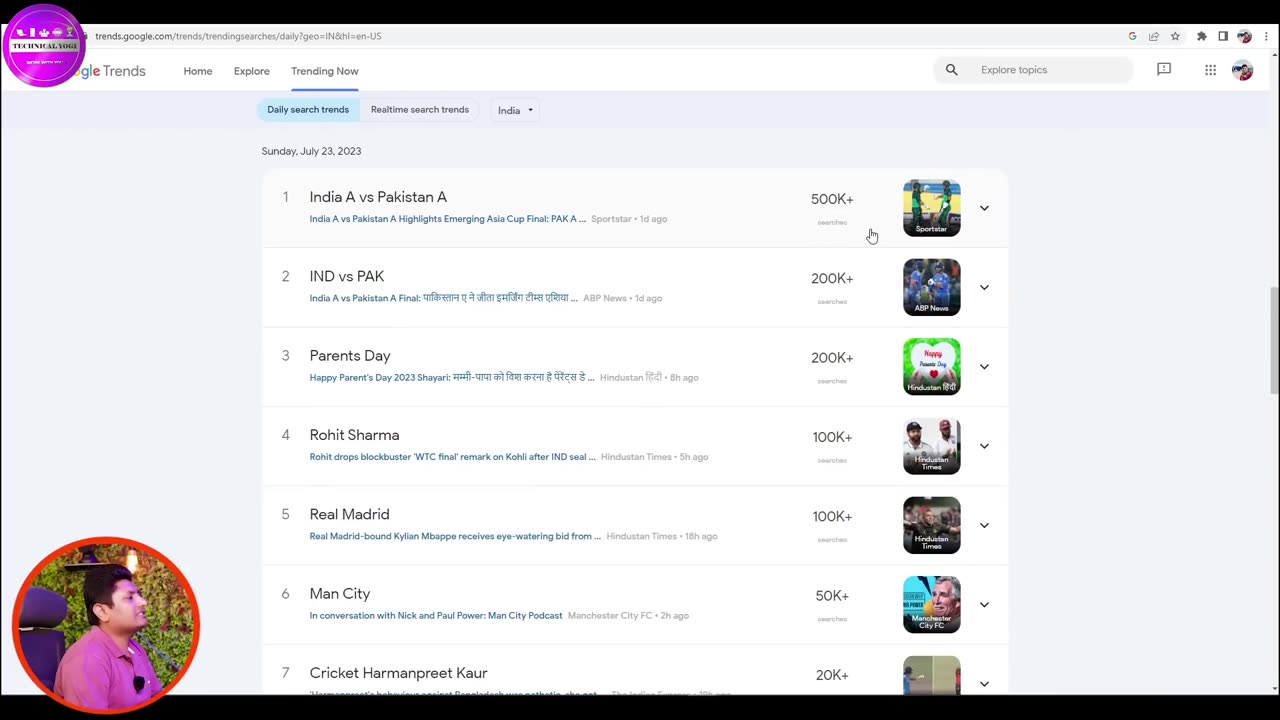1280x720 pixels.
Task: Click the Parents Day trend title
Action: (350, 356)
